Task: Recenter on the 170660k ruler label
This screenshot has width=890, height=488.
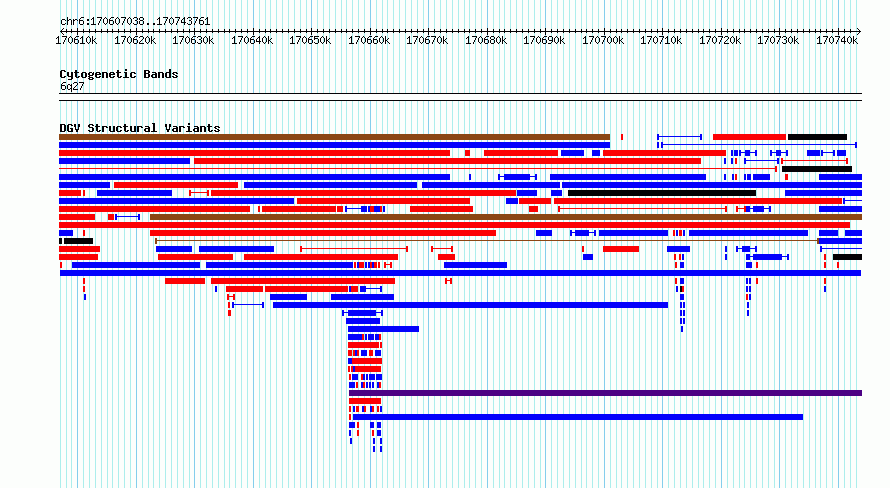Action: tap(369, 40)
